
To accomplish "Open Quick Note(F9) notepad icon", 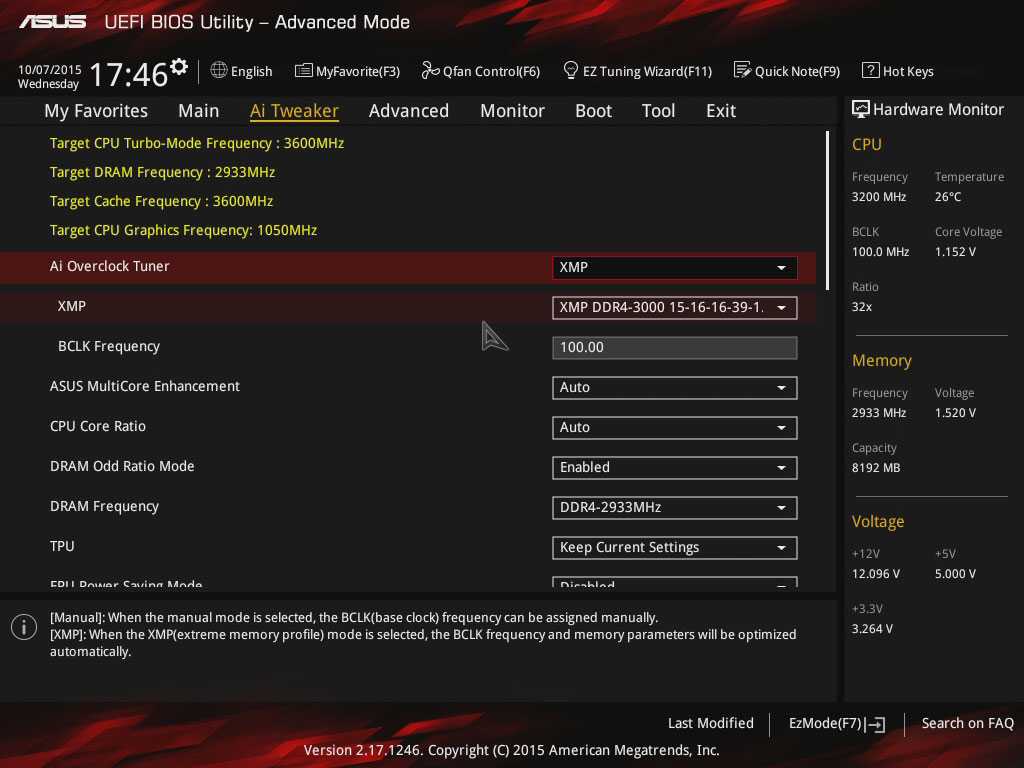I will tap(742, 70).
